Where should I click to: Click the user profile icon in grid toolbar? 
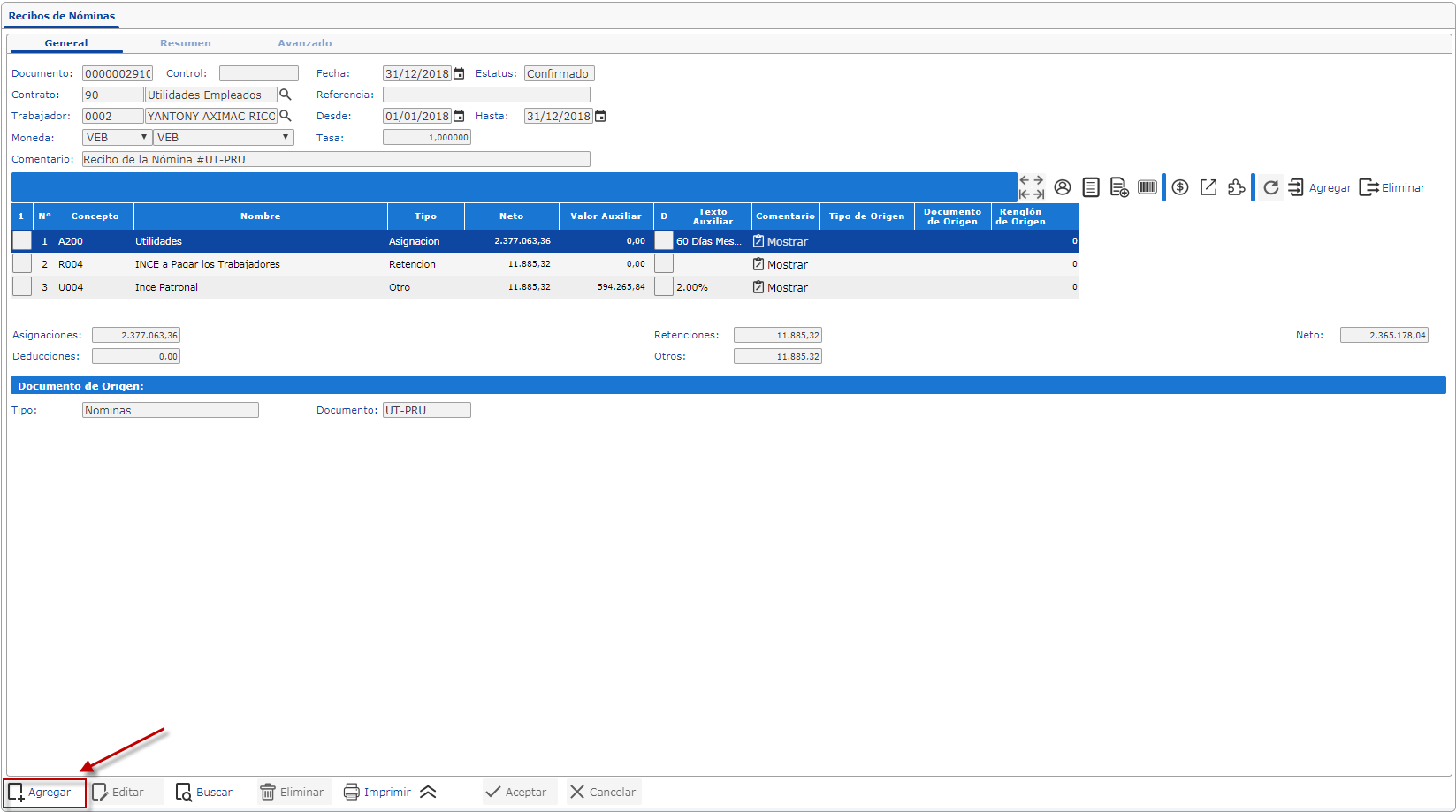coord(1063,187)
